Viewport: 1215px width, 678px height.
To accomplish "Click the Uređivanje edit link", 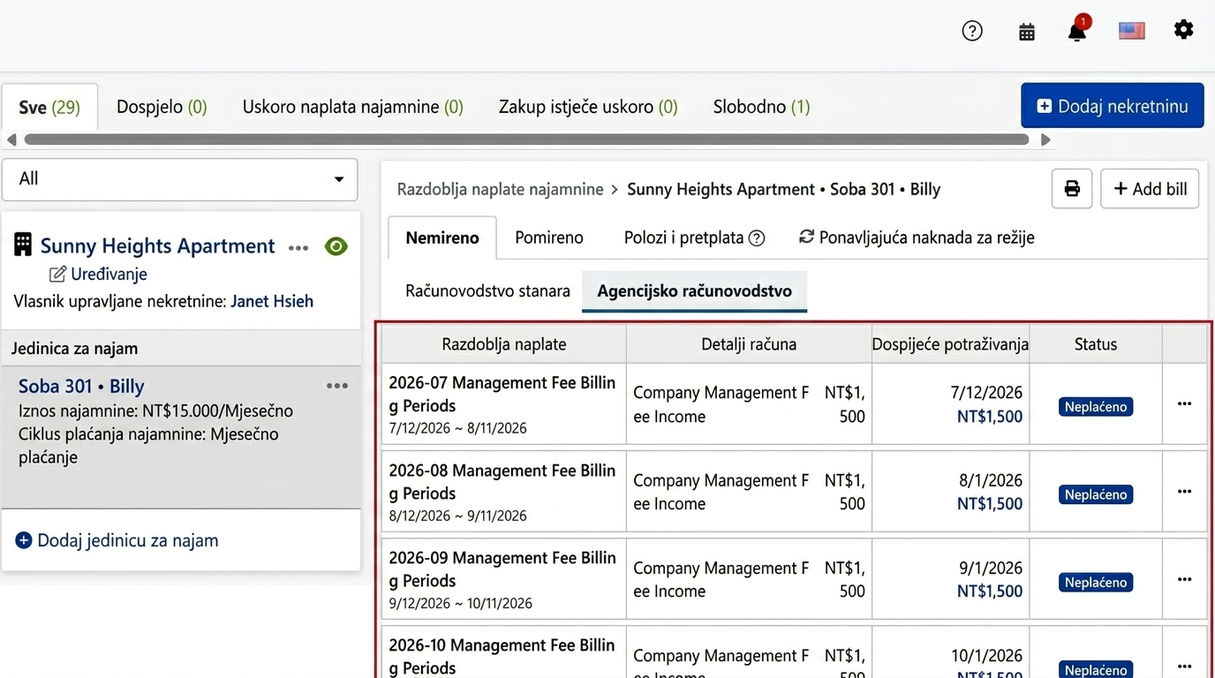I will coord(98,274).
